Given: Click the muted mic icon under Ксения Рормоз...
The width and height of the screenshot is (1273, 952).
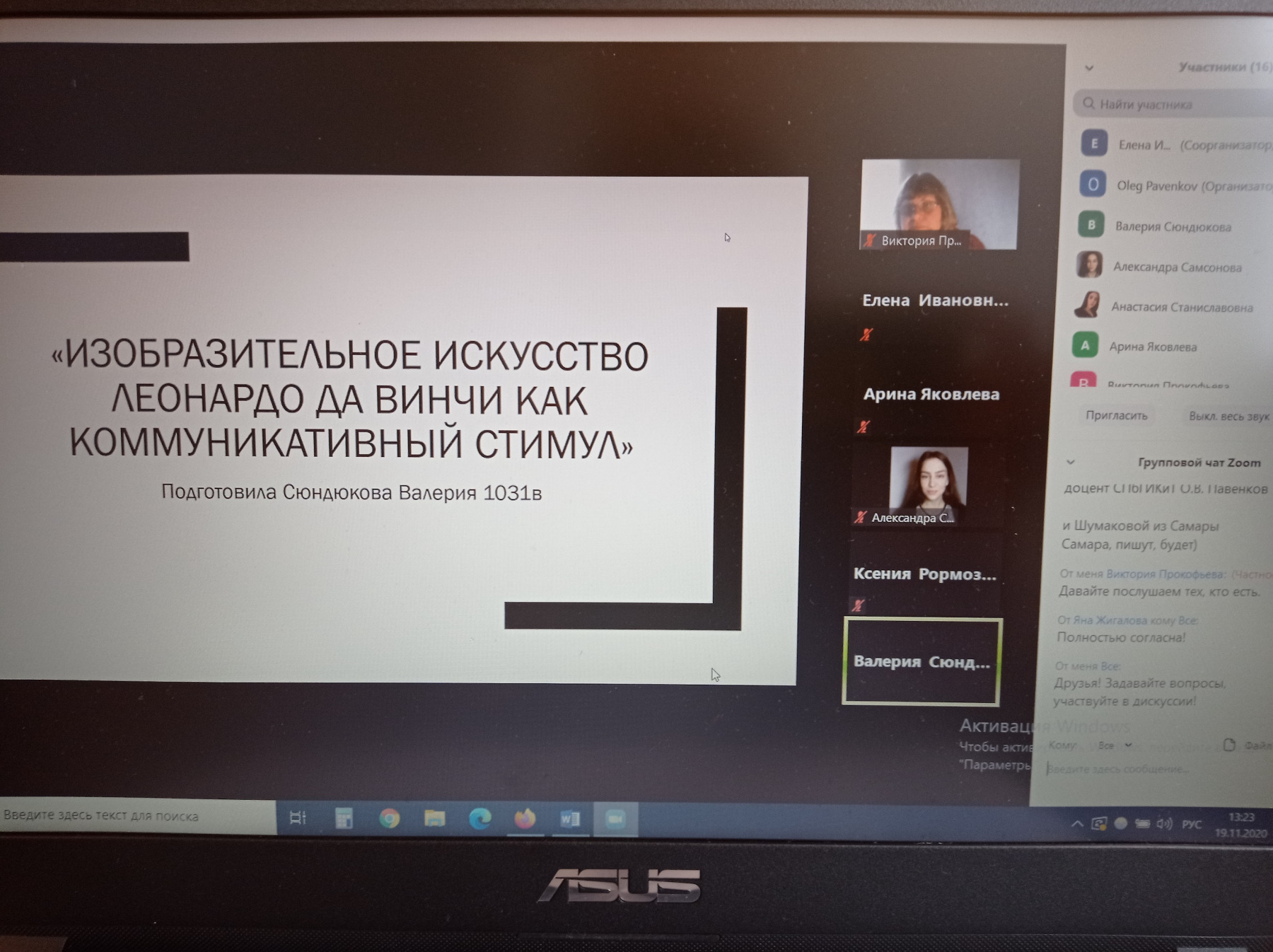Looking at the screenshot, I should tap(858, 605).
